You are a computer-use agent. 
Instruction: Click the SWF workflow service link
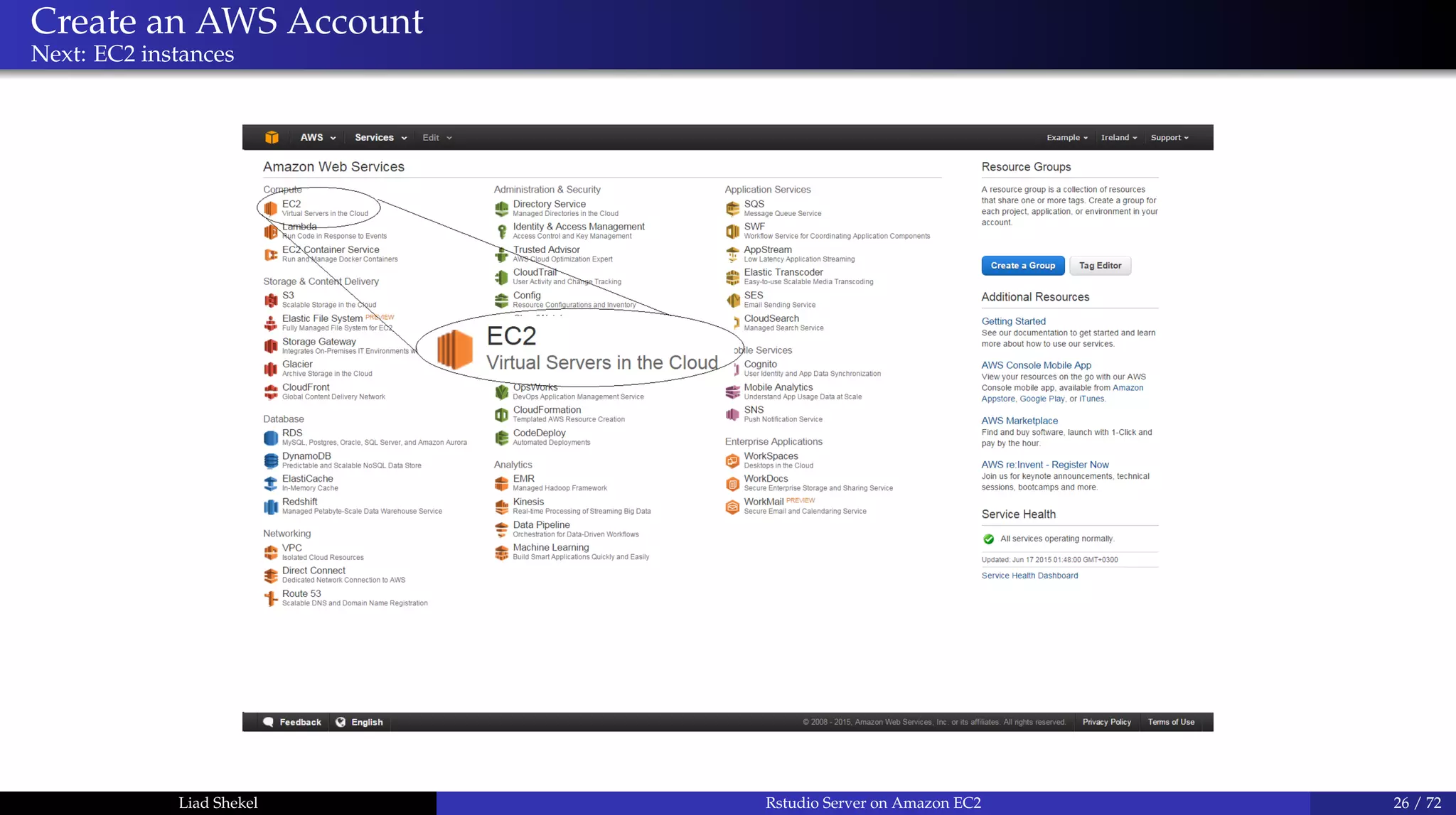point(754,227)
